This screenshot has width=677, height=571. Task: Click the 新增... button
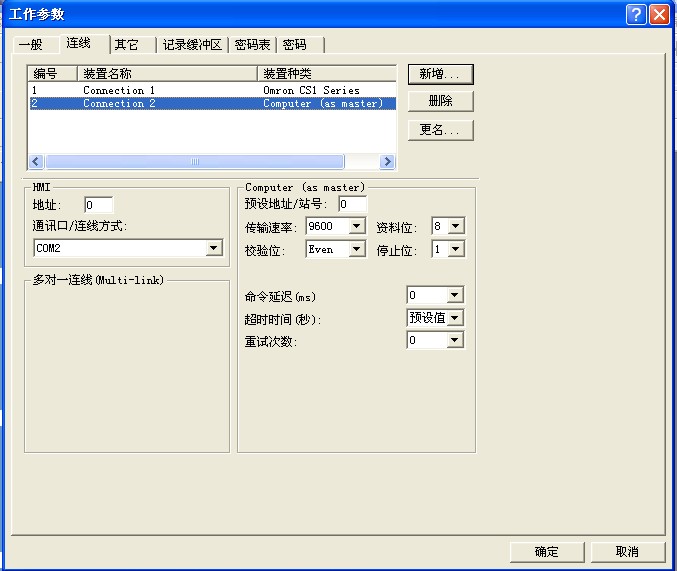tap(440, 74)
